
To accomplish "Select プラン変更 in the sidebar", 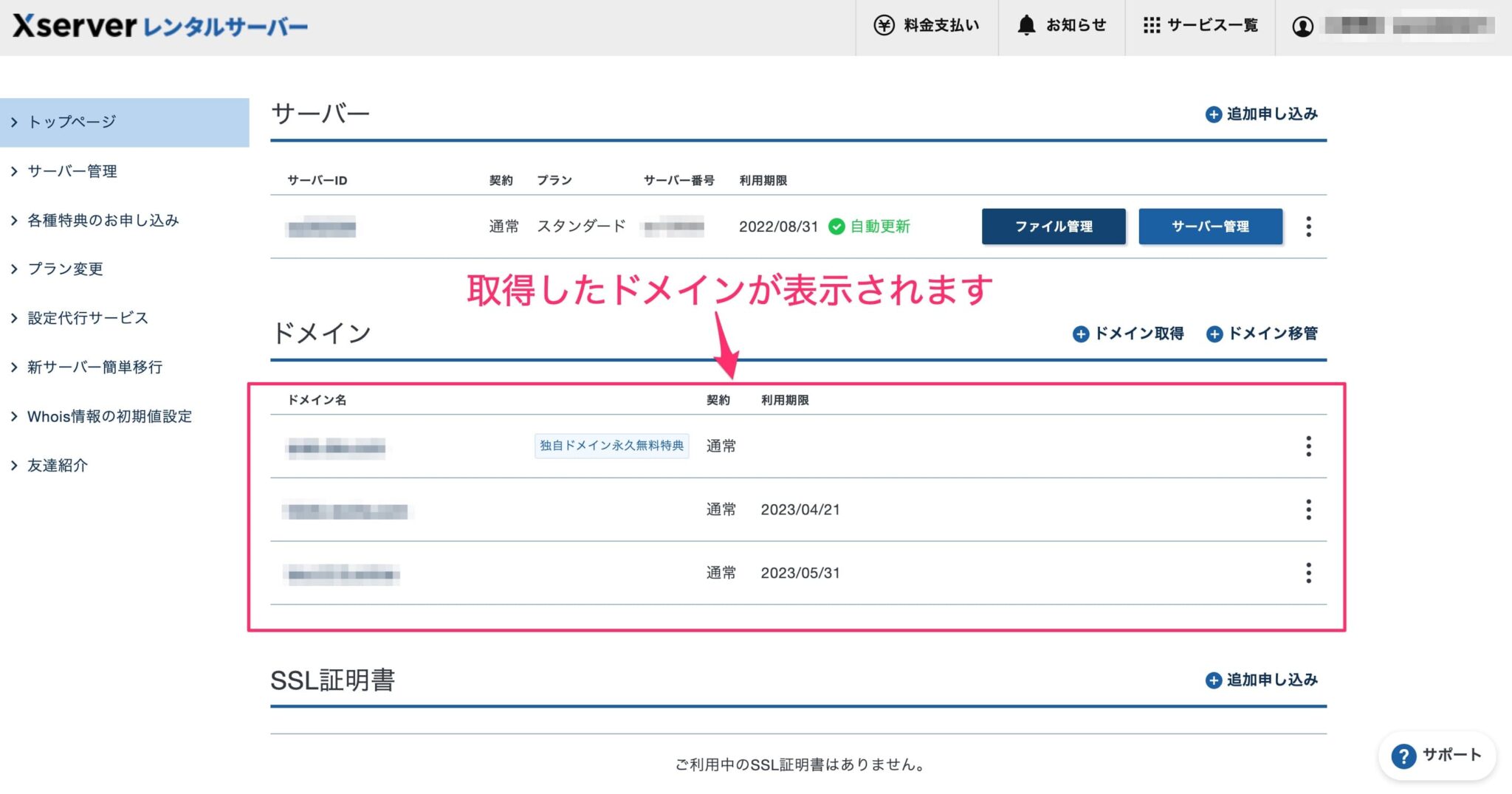I will coord(65,269).
